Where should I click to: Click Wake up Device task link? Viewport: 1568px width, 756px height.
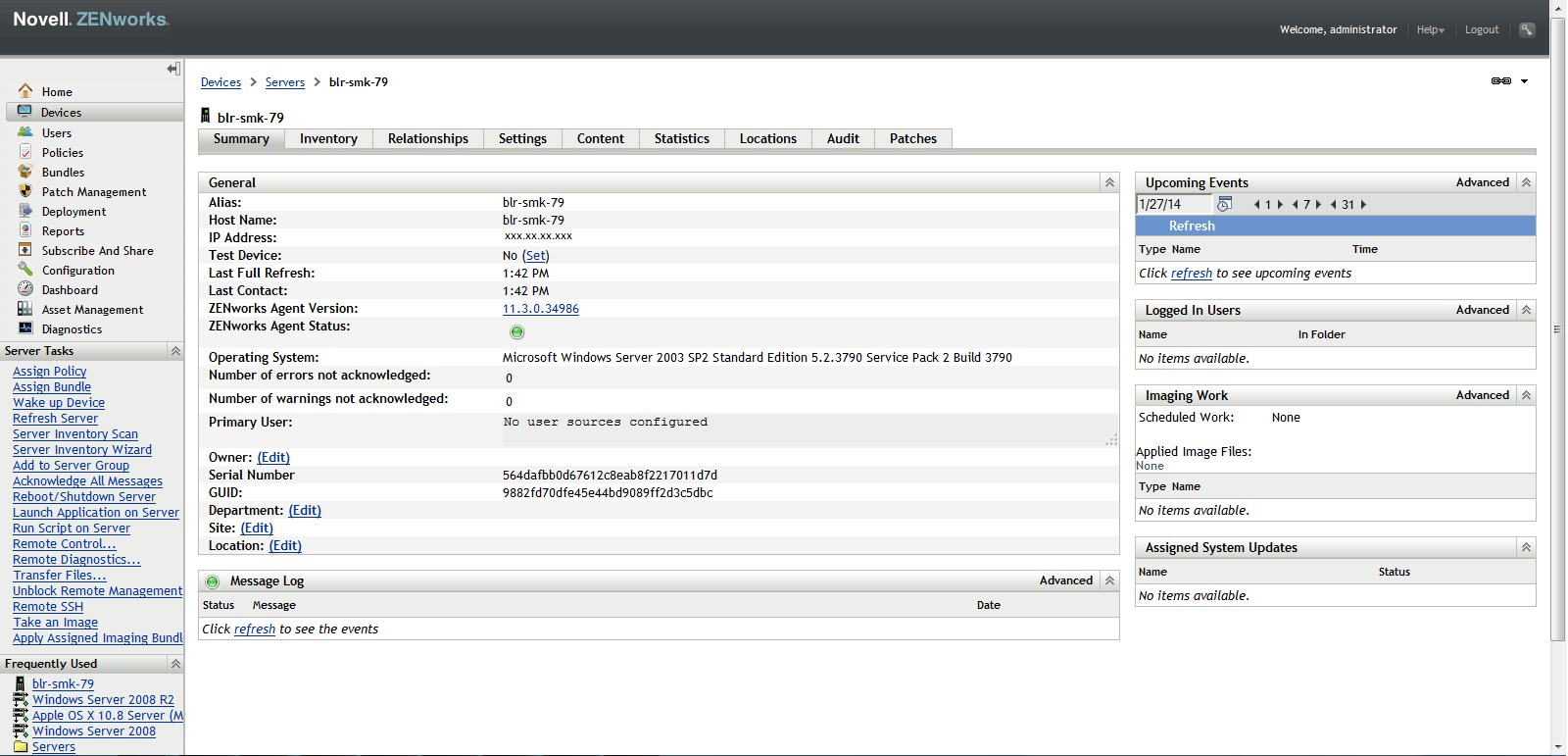click(59, 403)
